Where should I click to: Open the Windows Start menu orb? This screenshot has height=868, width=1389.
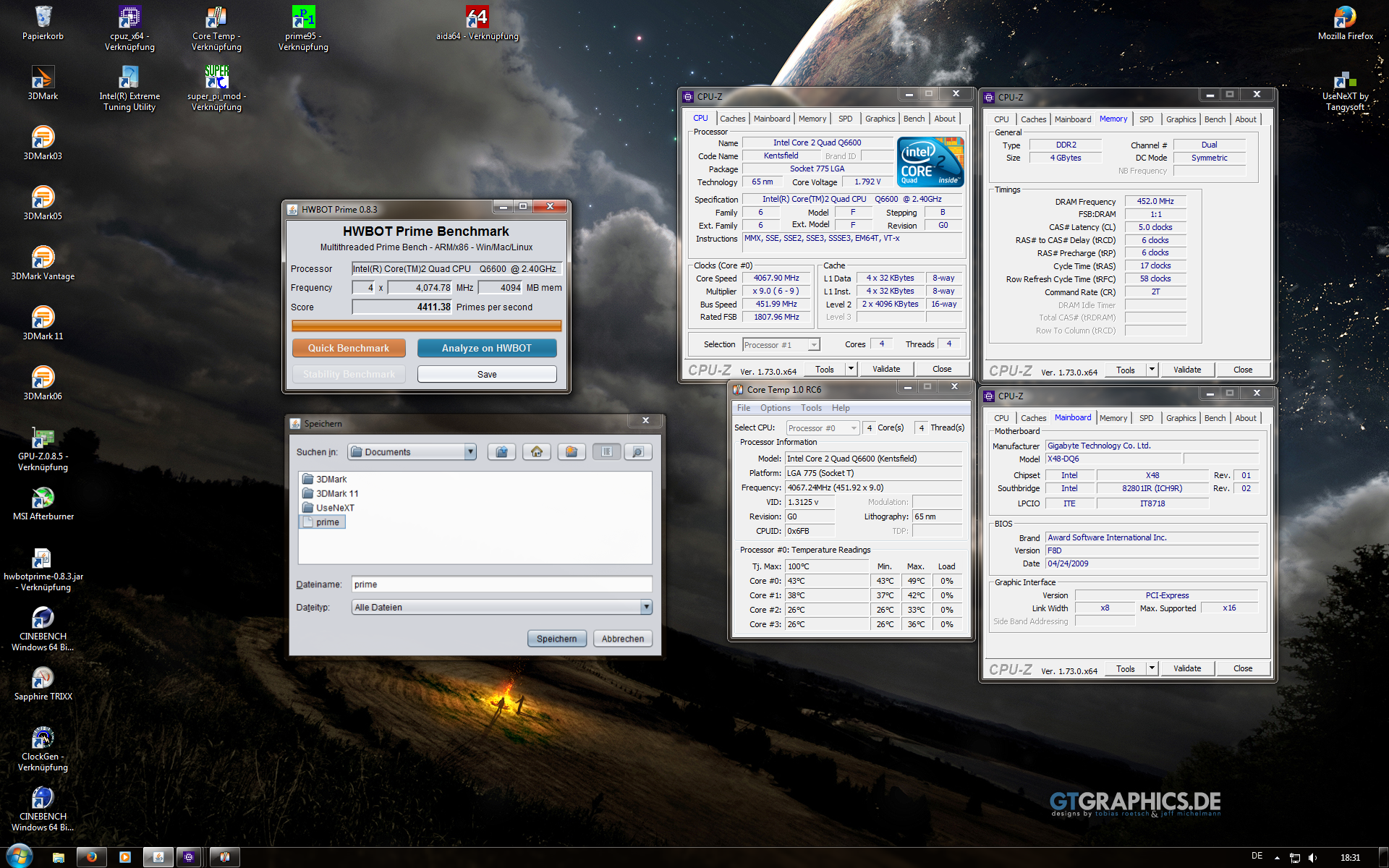coord(20,856)
